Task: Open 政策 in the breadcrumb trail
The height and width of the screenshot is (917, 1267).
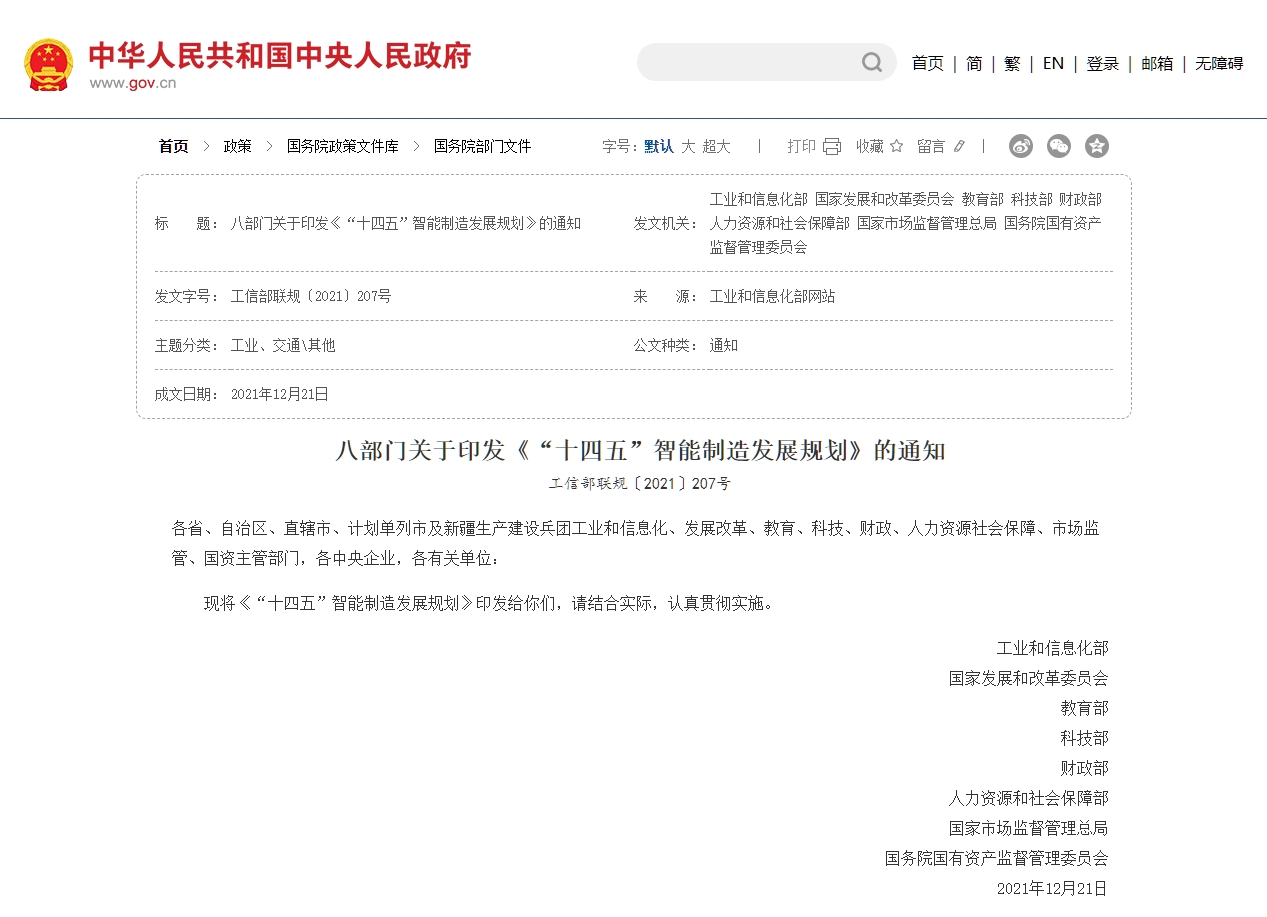Action: [238, 146]
